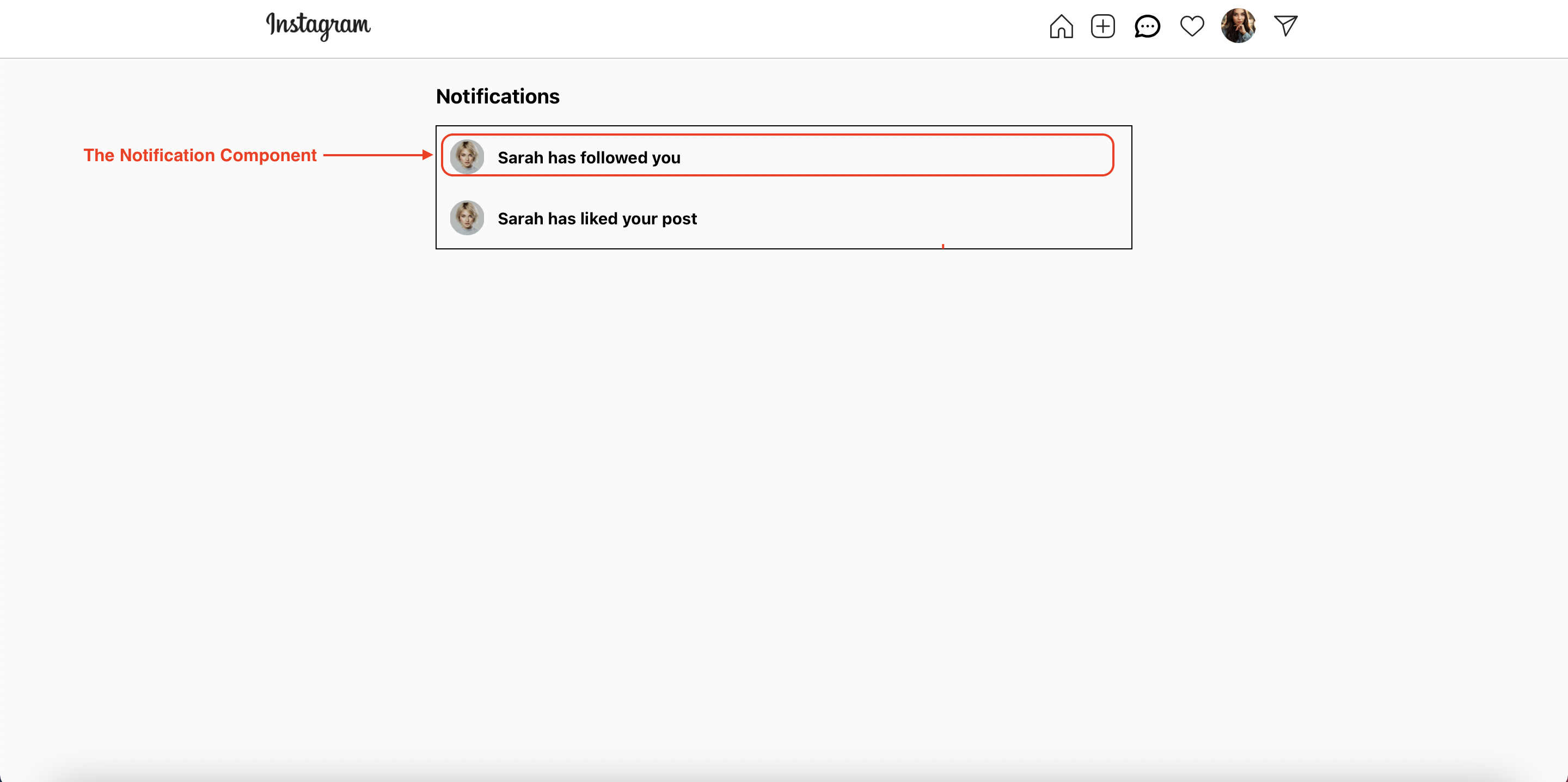This screenshot has width=1568, height=782.
Task: Click empty area inside notifications list box
Action: click(x=913, y=218)
